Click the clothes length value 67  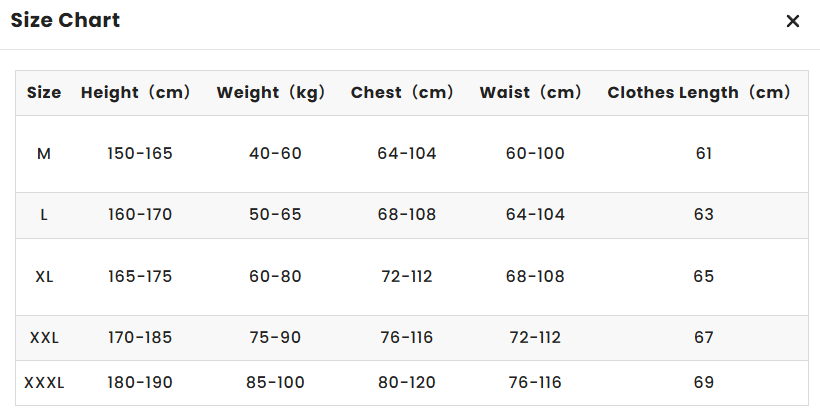pos(703,338)
